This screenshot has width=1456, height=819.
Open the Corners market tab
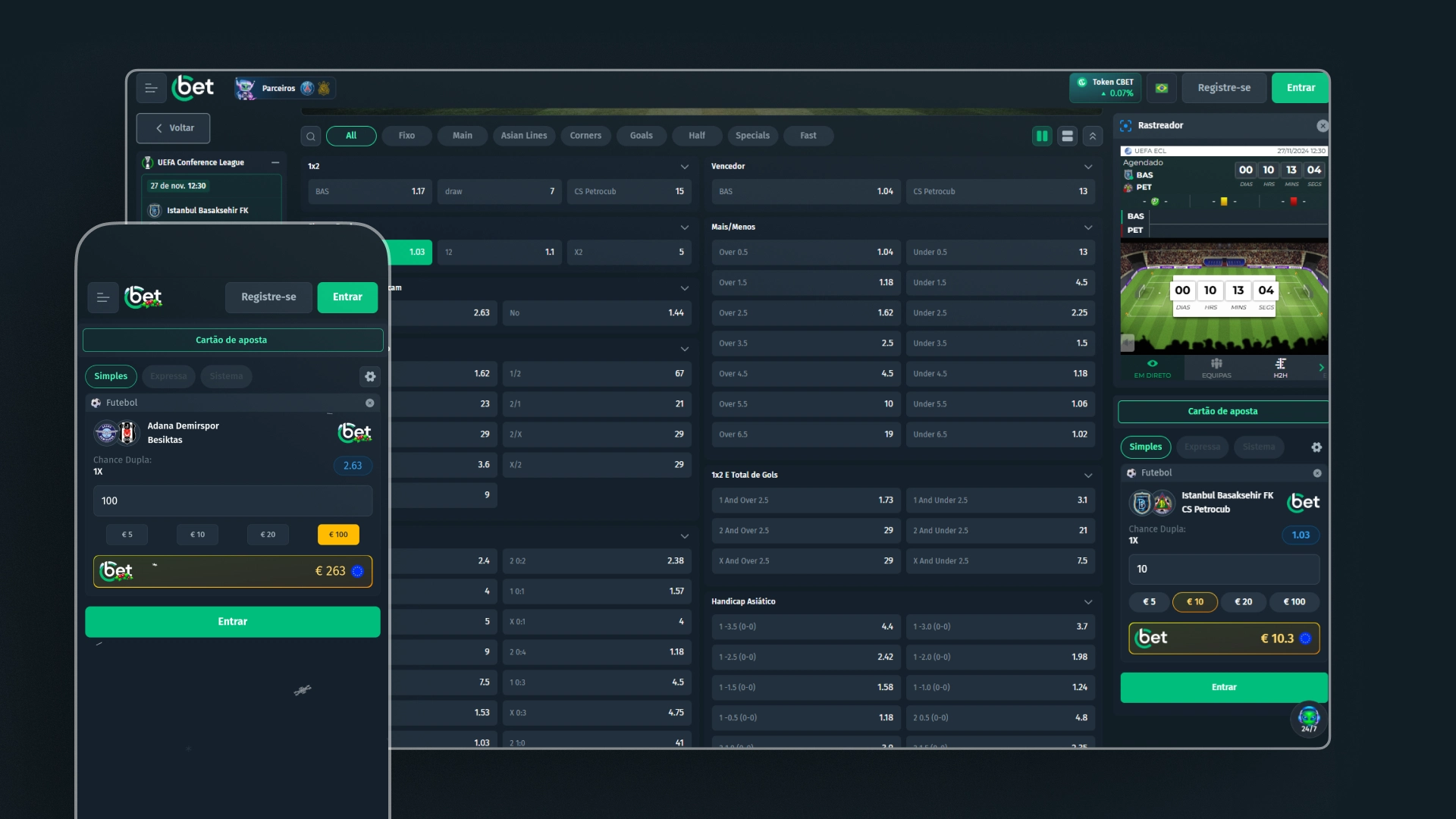coord(585,136)
